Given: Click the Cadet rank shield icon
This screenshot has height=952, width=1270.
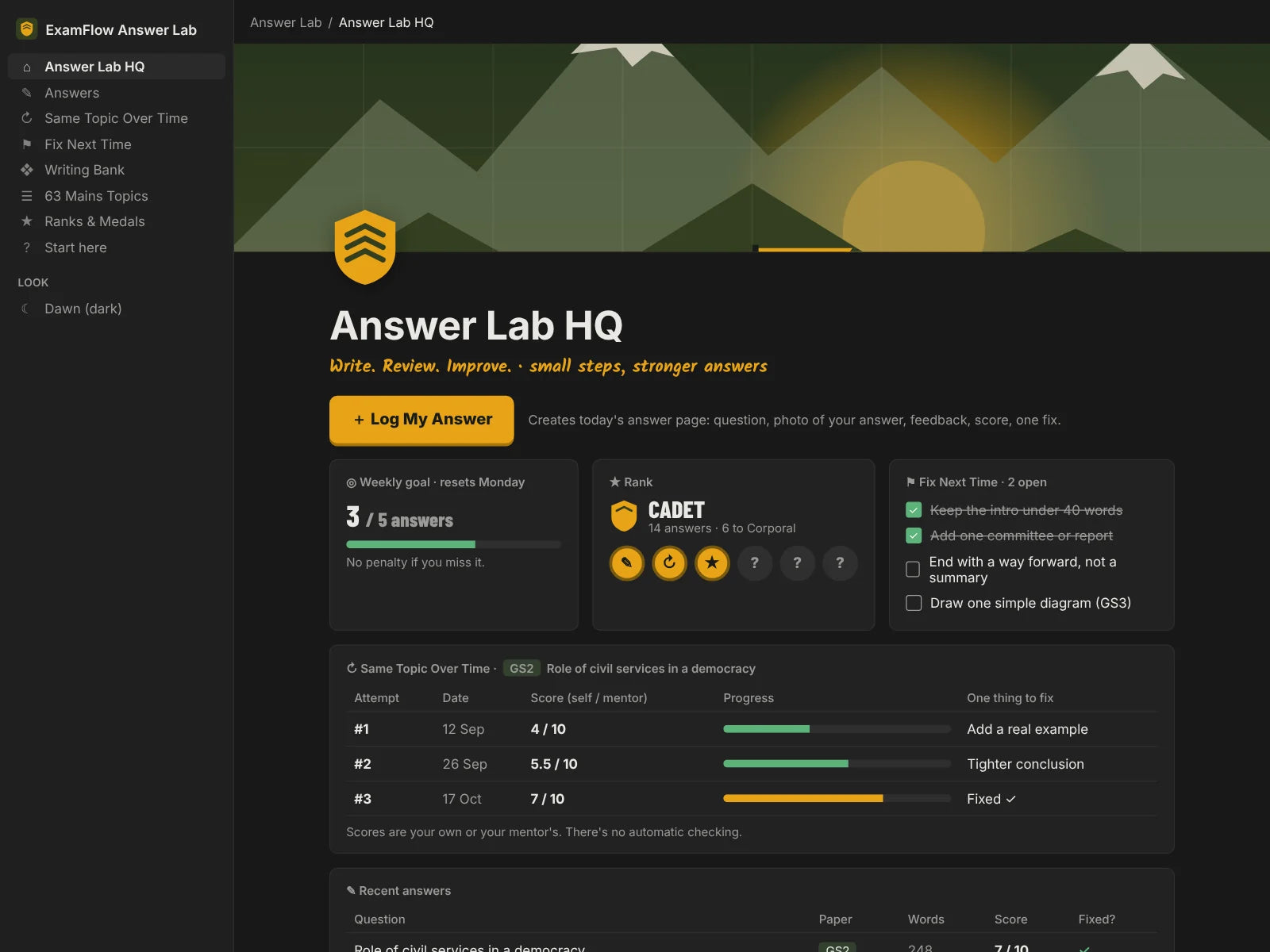Looking at the screenshot, I should 624,516.
